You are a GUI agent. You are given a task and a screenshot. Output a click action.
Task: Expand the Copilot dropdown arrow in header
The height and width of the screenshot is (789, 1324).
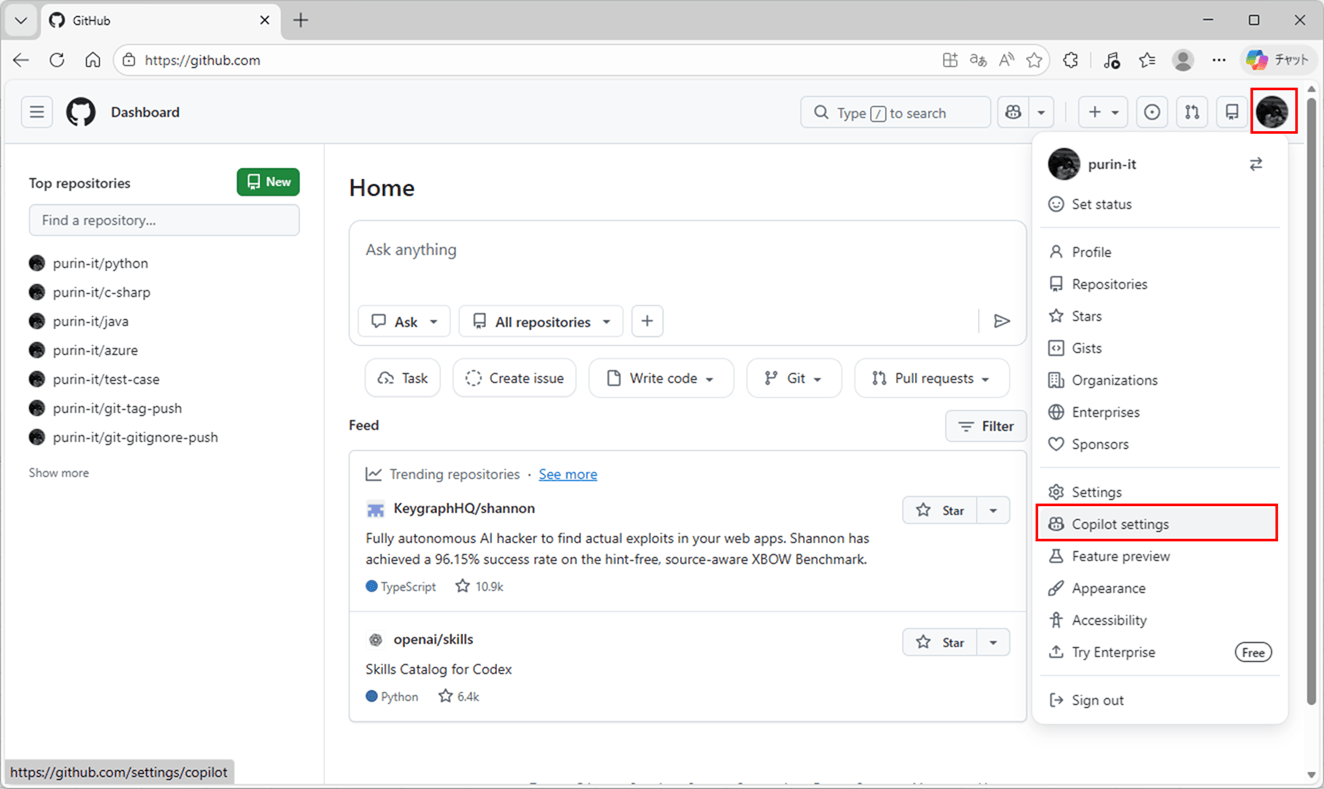point(1039,112)
